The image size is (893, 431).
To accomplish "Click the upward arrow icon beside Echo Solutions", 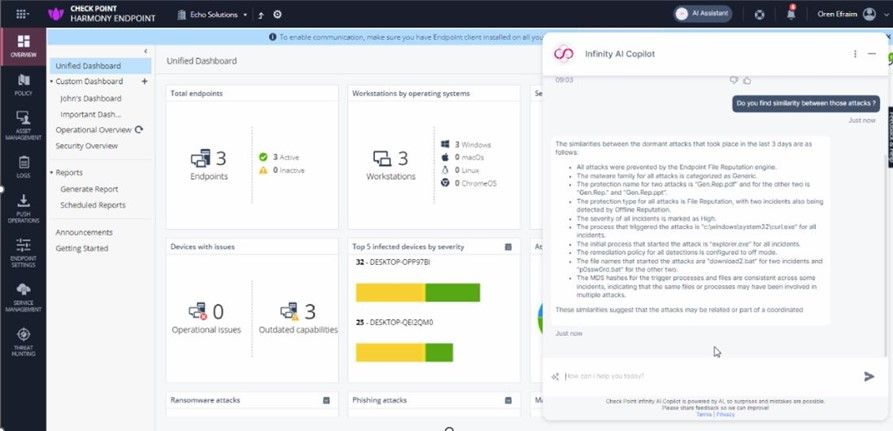I will click(x=261, y=15).
